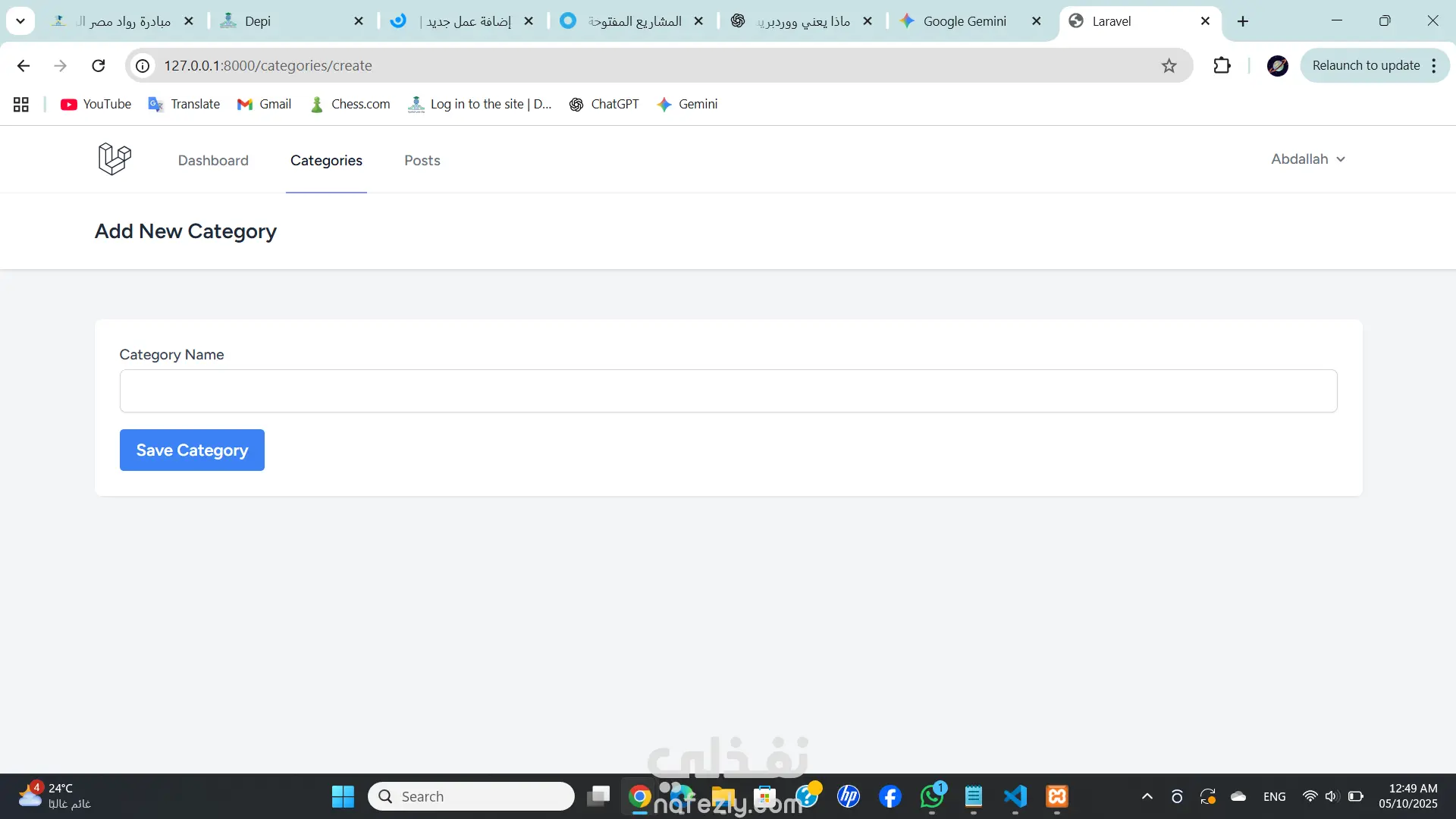1456x819 pixels.
Task: Bookmark this page with star icon
Action: [x=1169, y=66]
